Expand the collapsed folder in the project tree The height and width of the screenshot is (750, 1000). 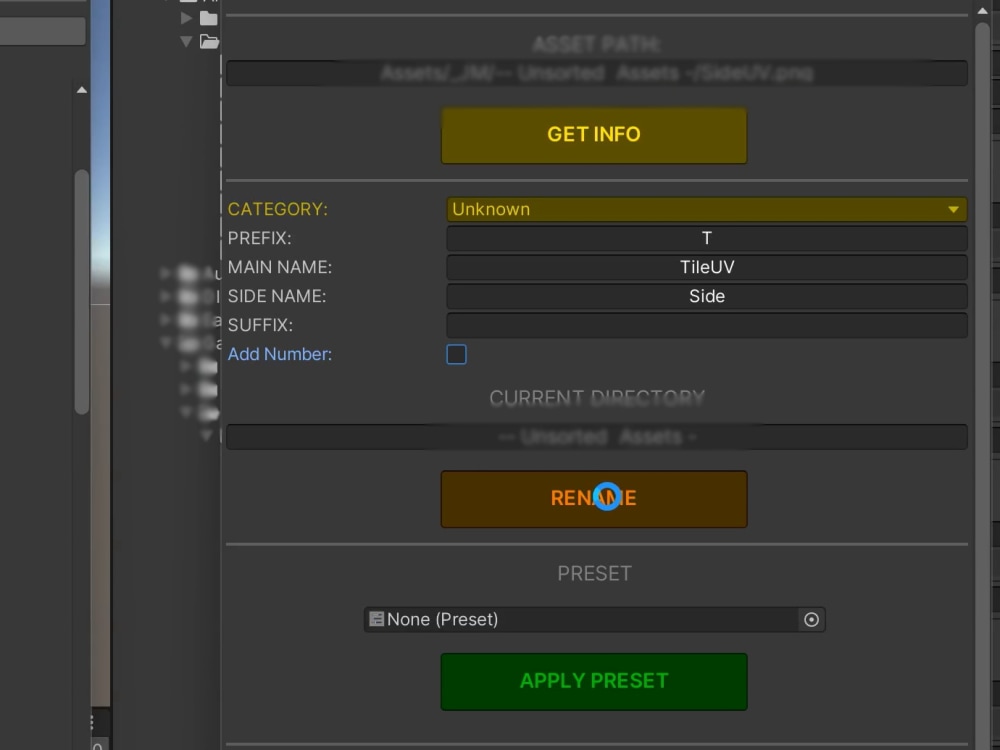tap(186, 16)
